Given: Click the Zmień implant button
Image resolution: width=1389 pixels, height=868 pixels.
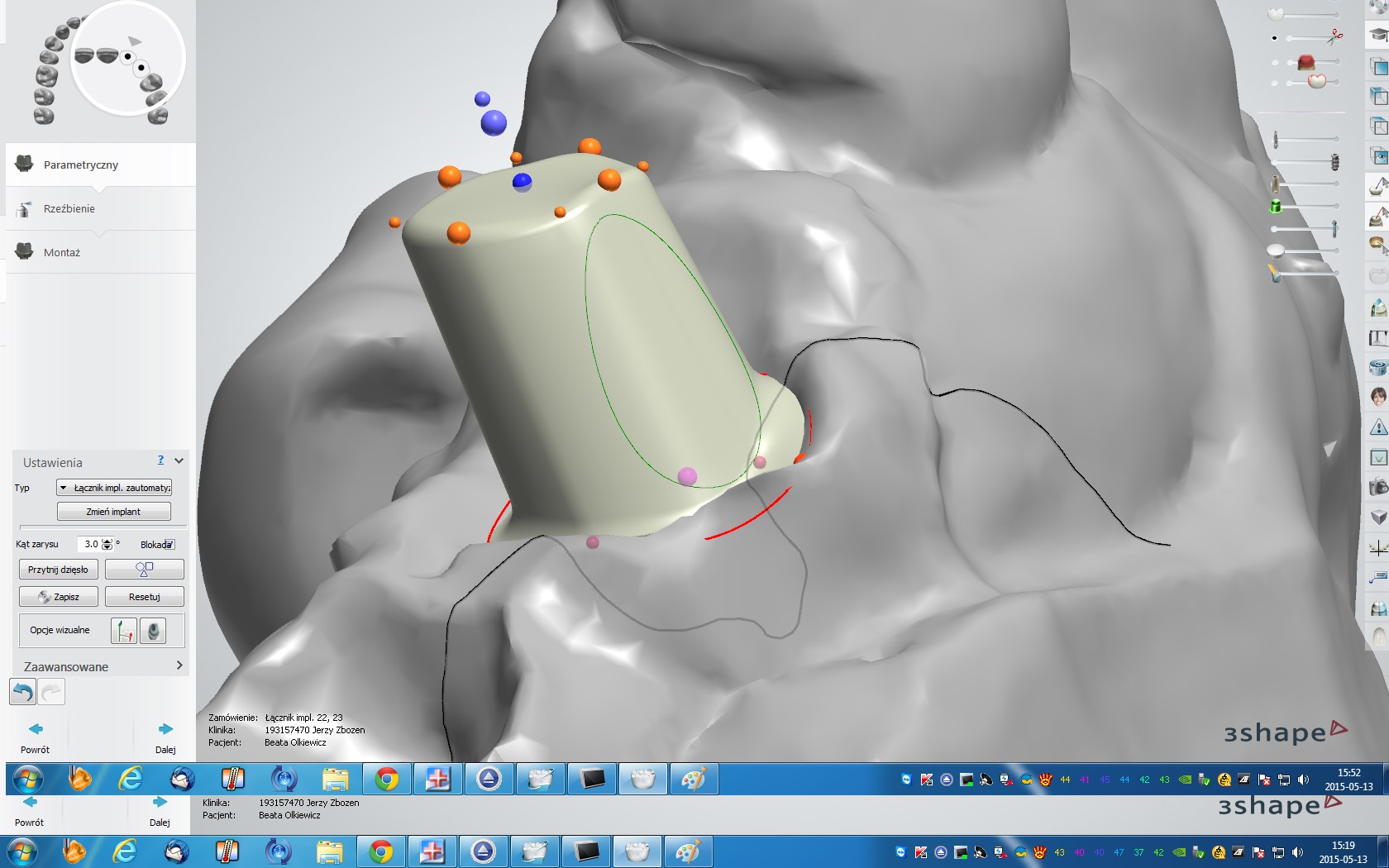Looking at the screenshot, I should coord(114,512).
